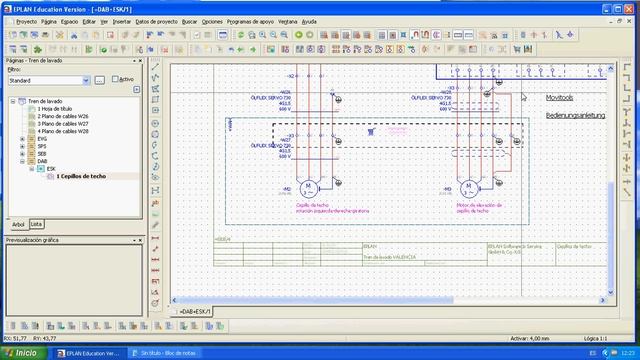Click the small arrow button below Activo
This screenshot has height=360, width=640.
(136, 89)
